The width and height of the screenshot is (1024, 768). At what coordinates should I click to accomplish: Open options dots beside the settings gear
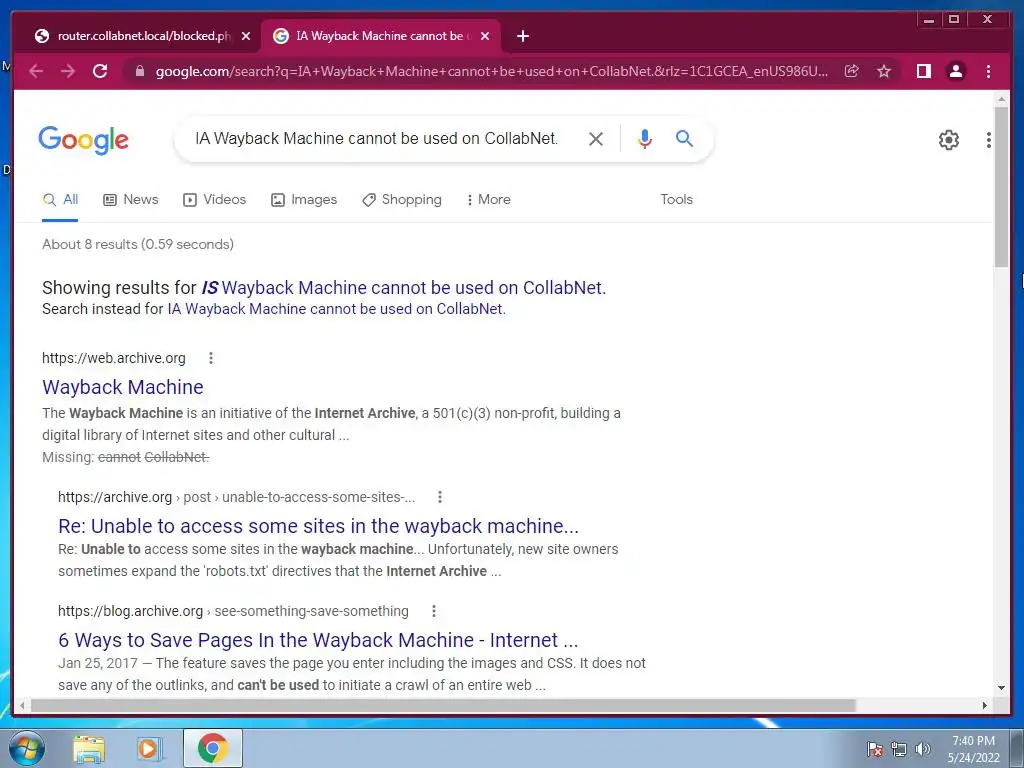[989, 140]
